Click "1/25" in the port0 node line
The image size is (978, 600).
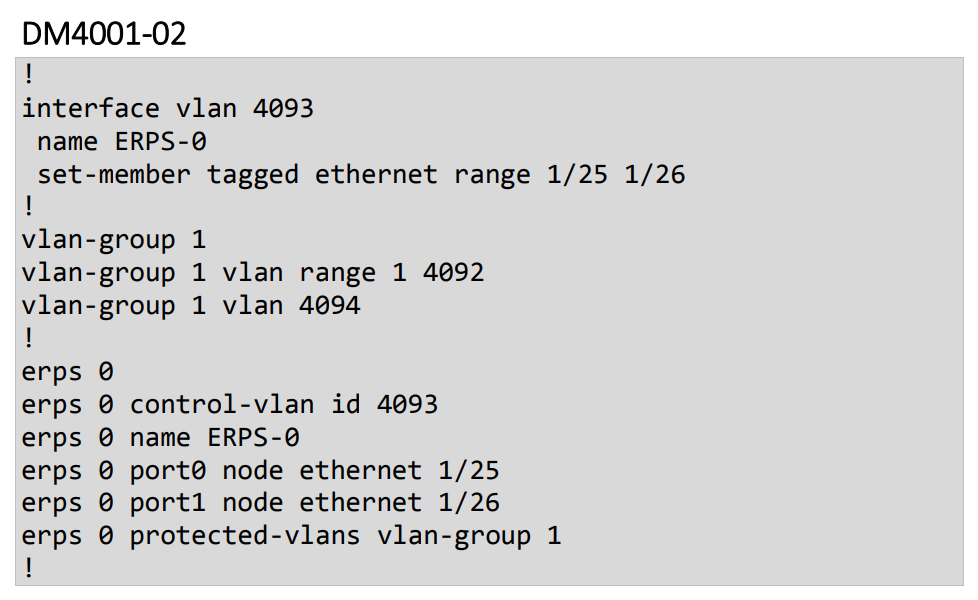tap(468, 470)
